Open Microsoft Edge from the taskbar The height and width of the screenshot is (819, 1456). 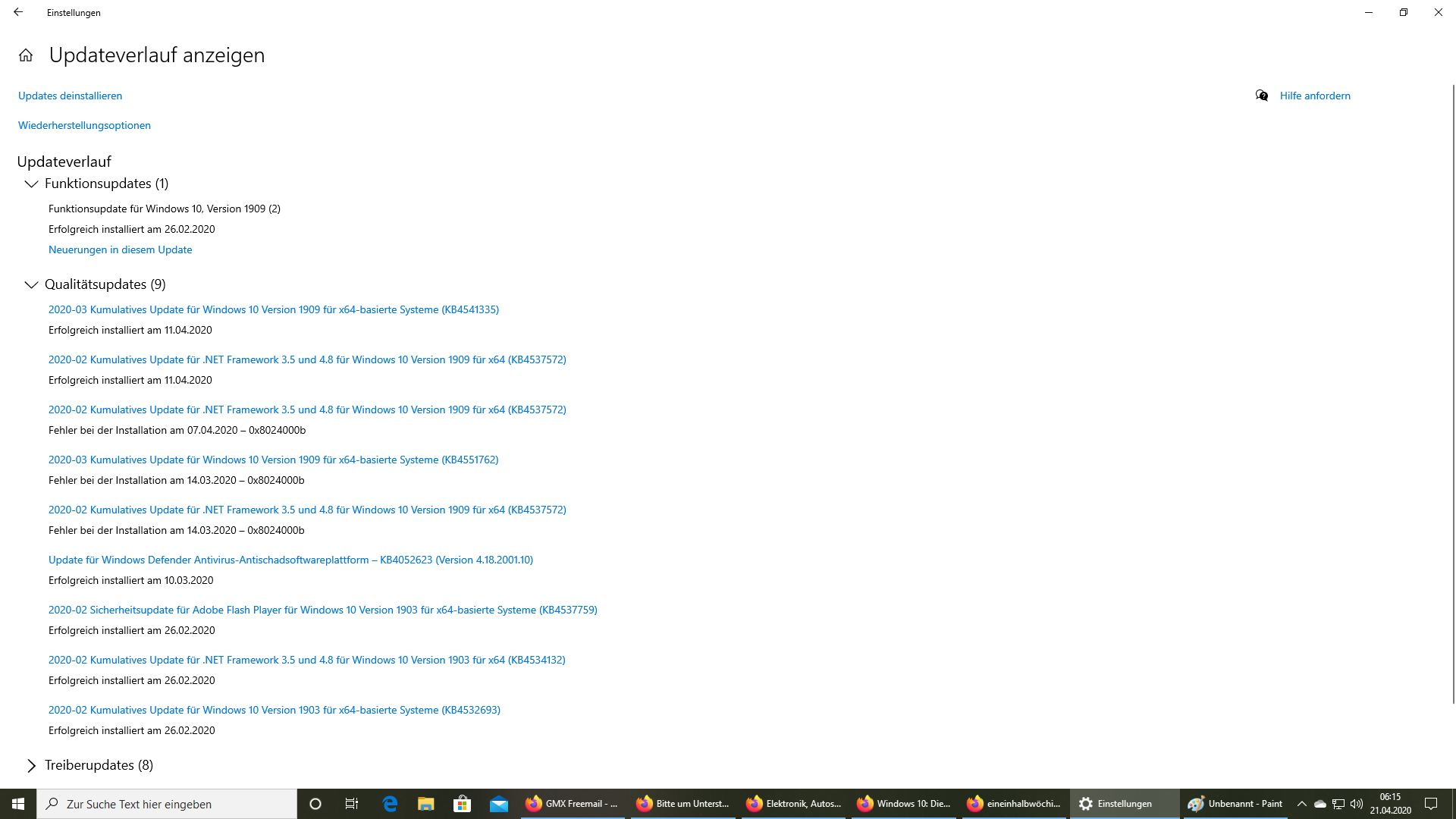click(x=390, y=804)
